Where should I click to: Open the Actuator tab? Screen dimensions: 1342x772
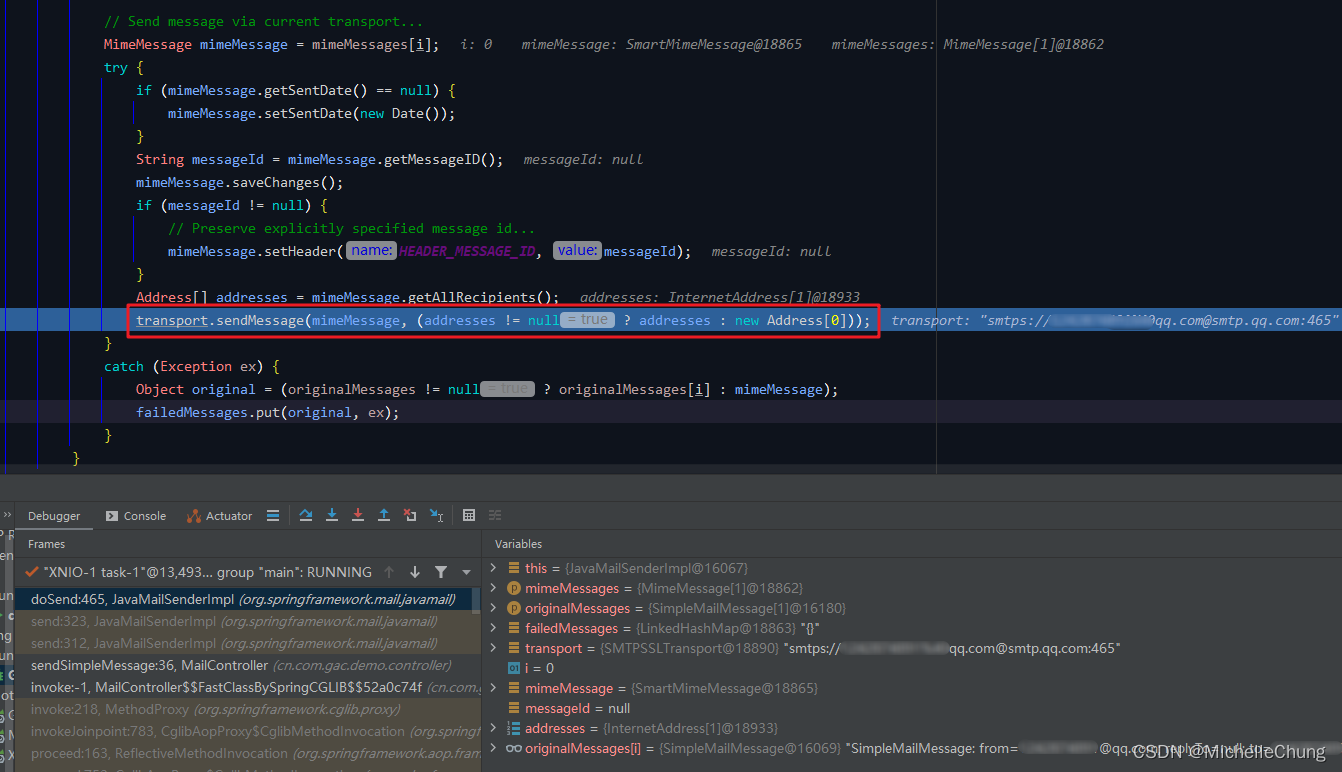click(219, 516)
